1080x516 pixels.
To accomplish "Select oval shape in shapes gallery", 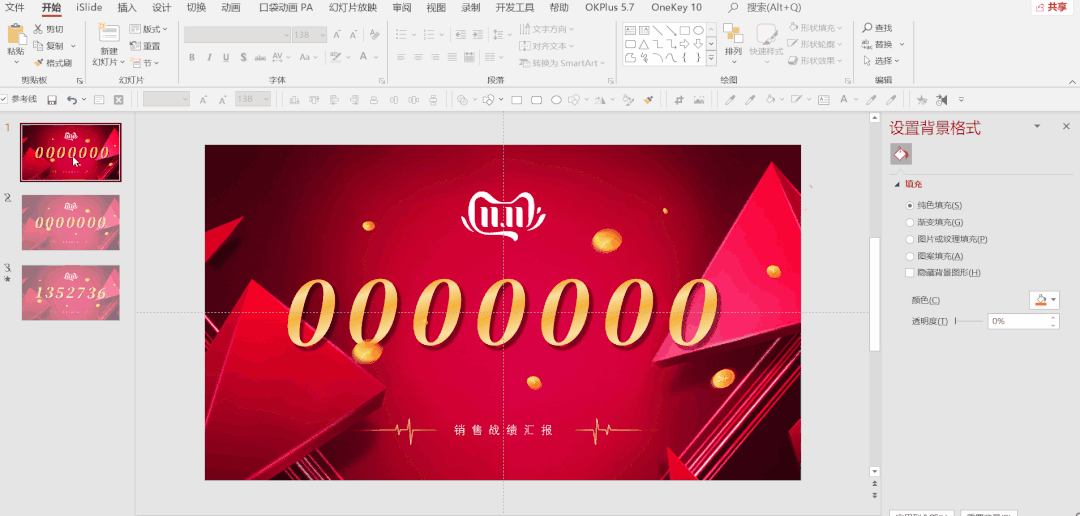I will pyautogui.click(x=698, y=30).
